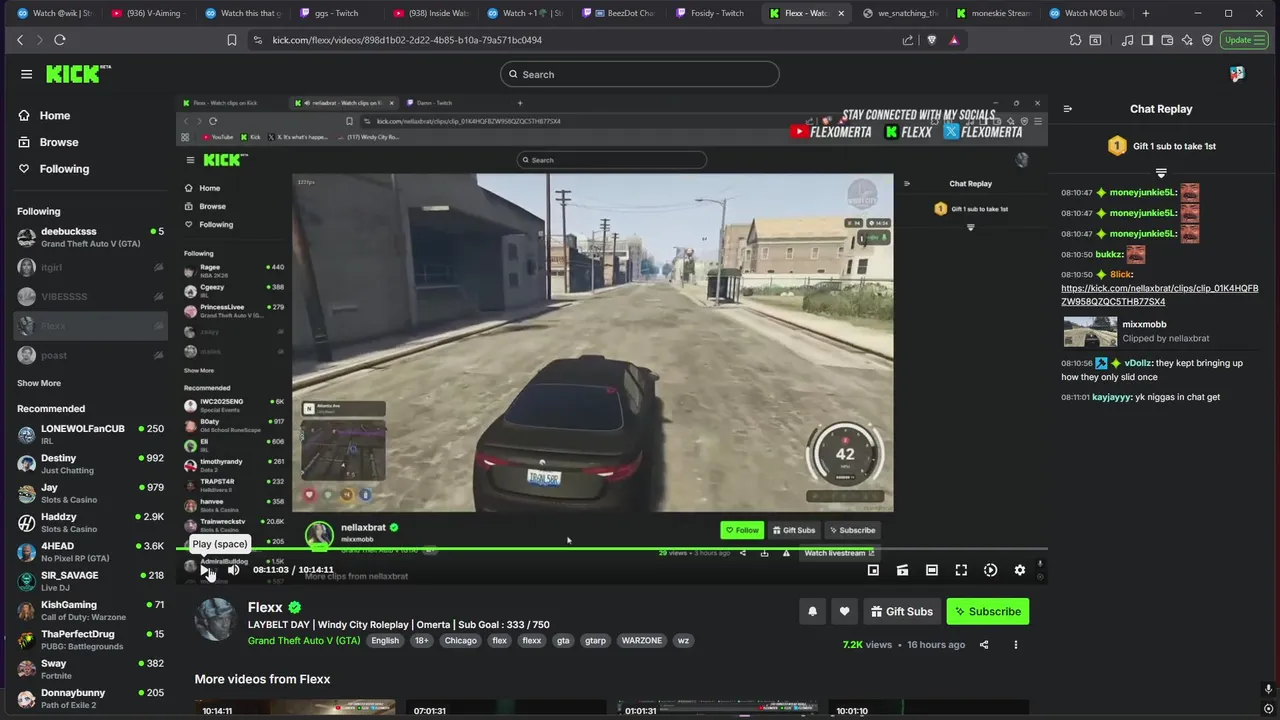Viewport: 1280px width, 720px height.
Task: Open the Kick hamburger menu
Action: pos(26,74)
